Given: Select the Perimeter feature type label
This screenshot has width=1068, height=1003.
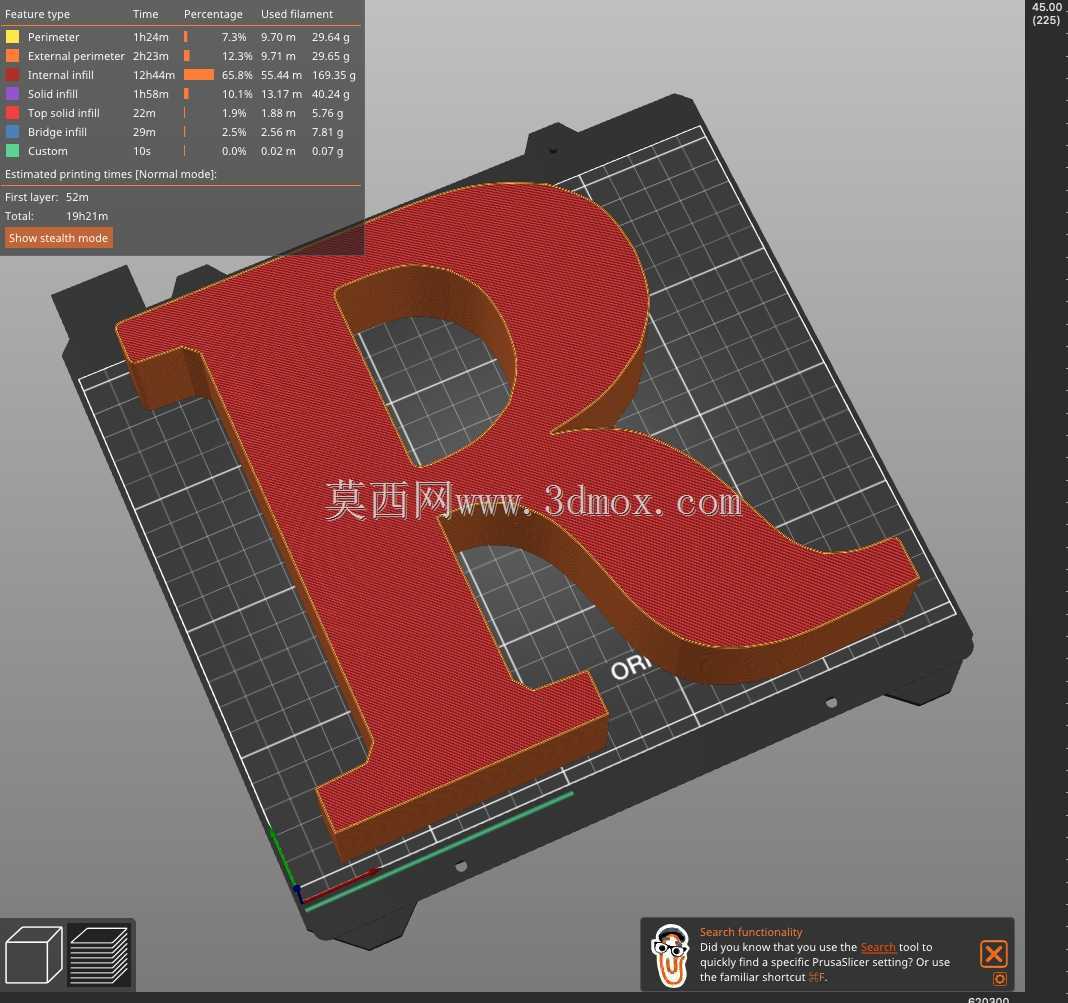Looking at the screenshot, I should pos(54,37).
